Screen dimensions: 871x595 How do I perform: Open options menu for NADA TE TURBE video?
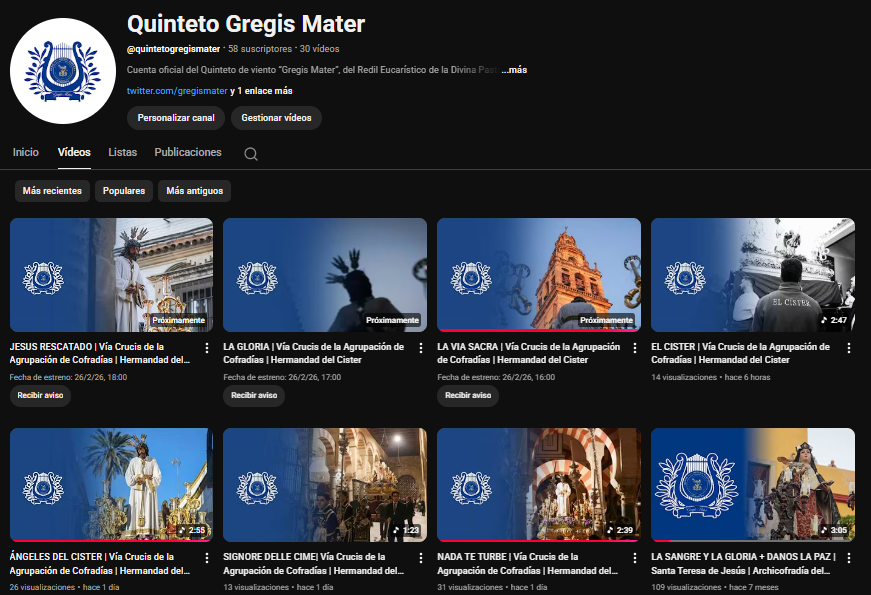pyautogui.click(x=635, y=556)
